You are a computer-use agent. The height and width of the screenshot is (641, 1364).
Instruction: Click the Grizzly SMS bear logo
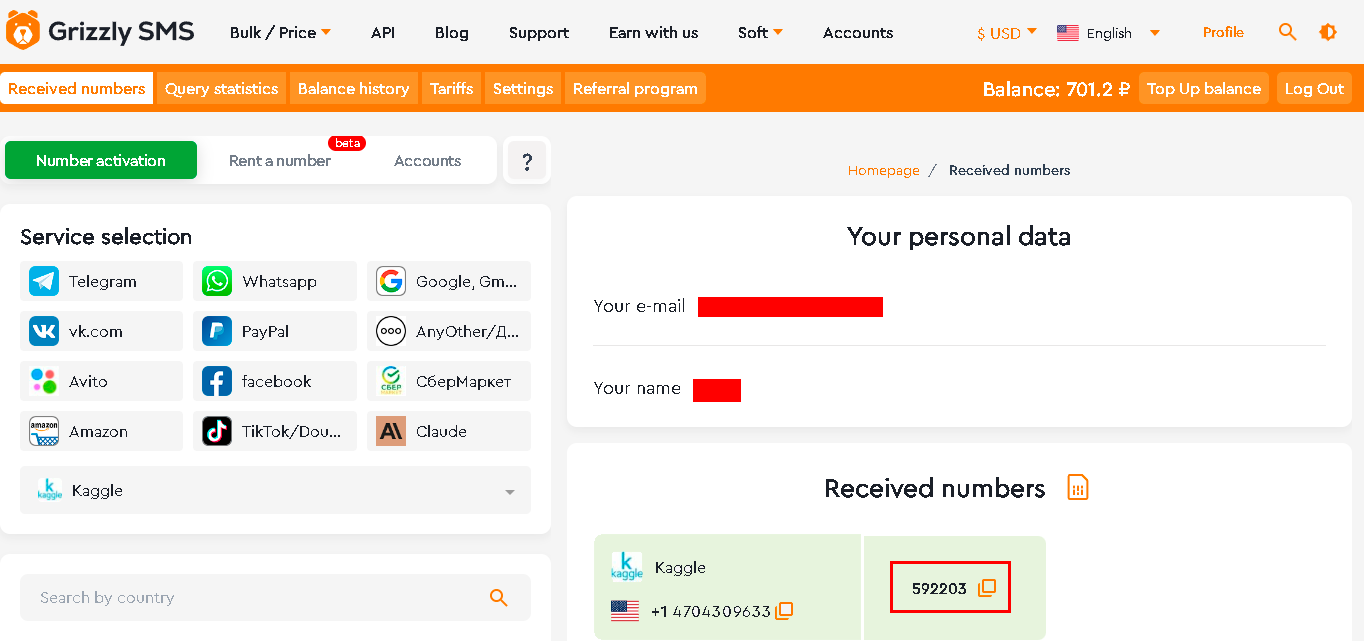23,31
